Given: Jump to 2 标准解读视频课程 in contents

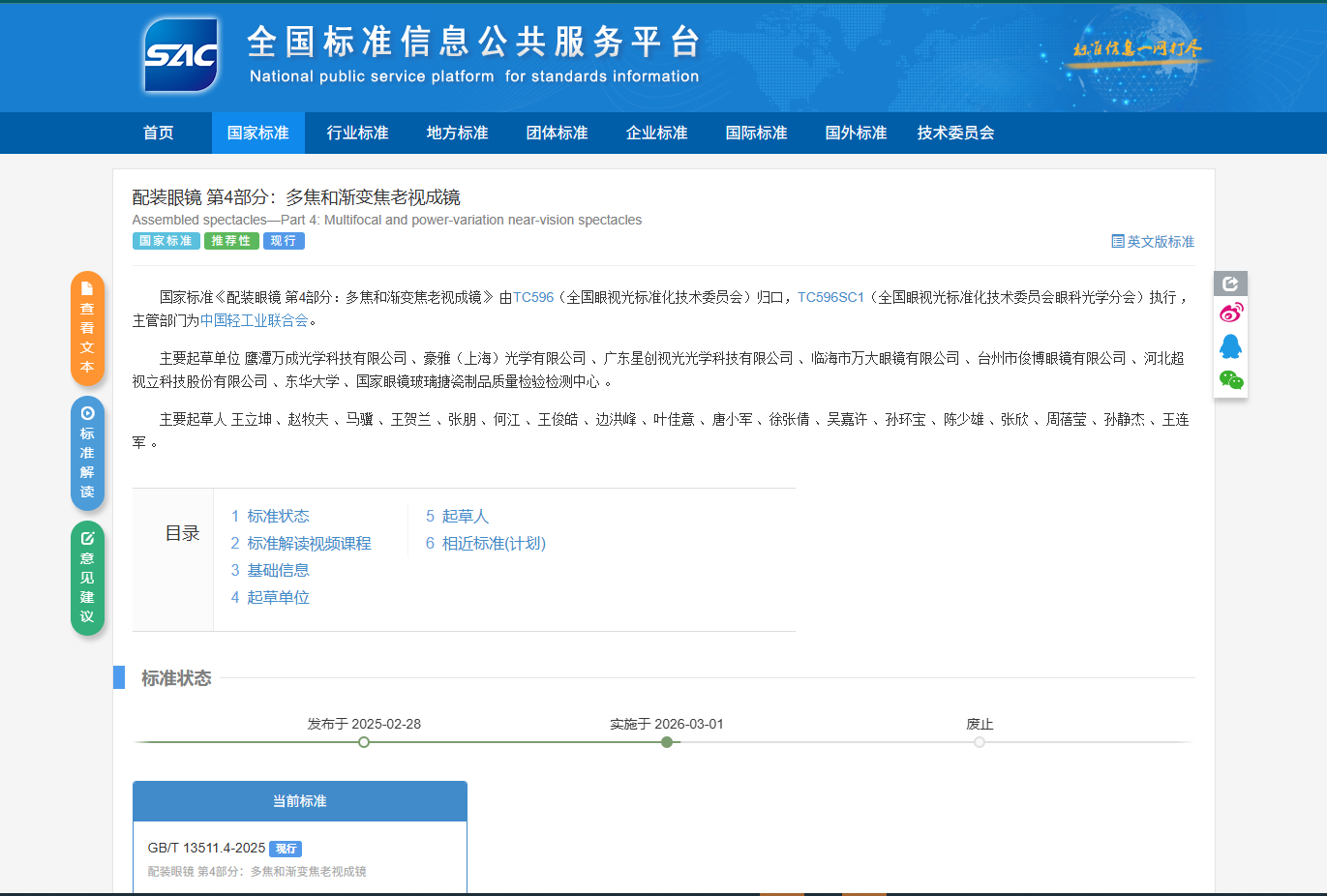Looking at the screenshot, I should coord(301,543).
